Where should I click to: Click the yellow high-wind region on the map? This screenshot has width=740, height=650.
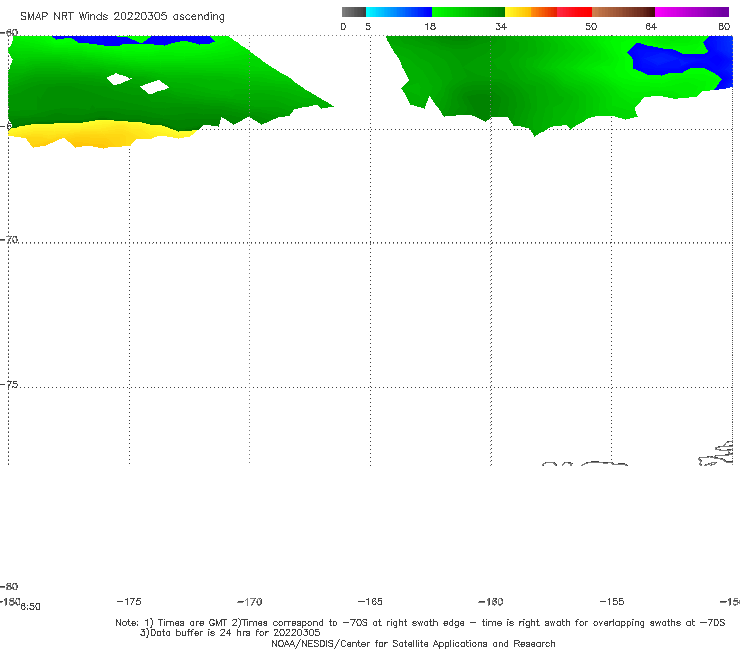[101, 135]
